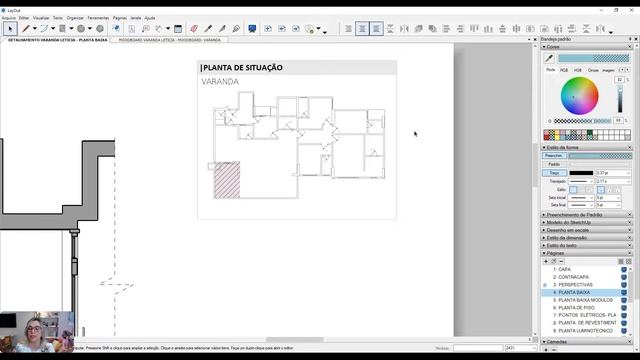Select the Circle tool
This screenshot has height=360, width=640.
click(x=81, y=29)
